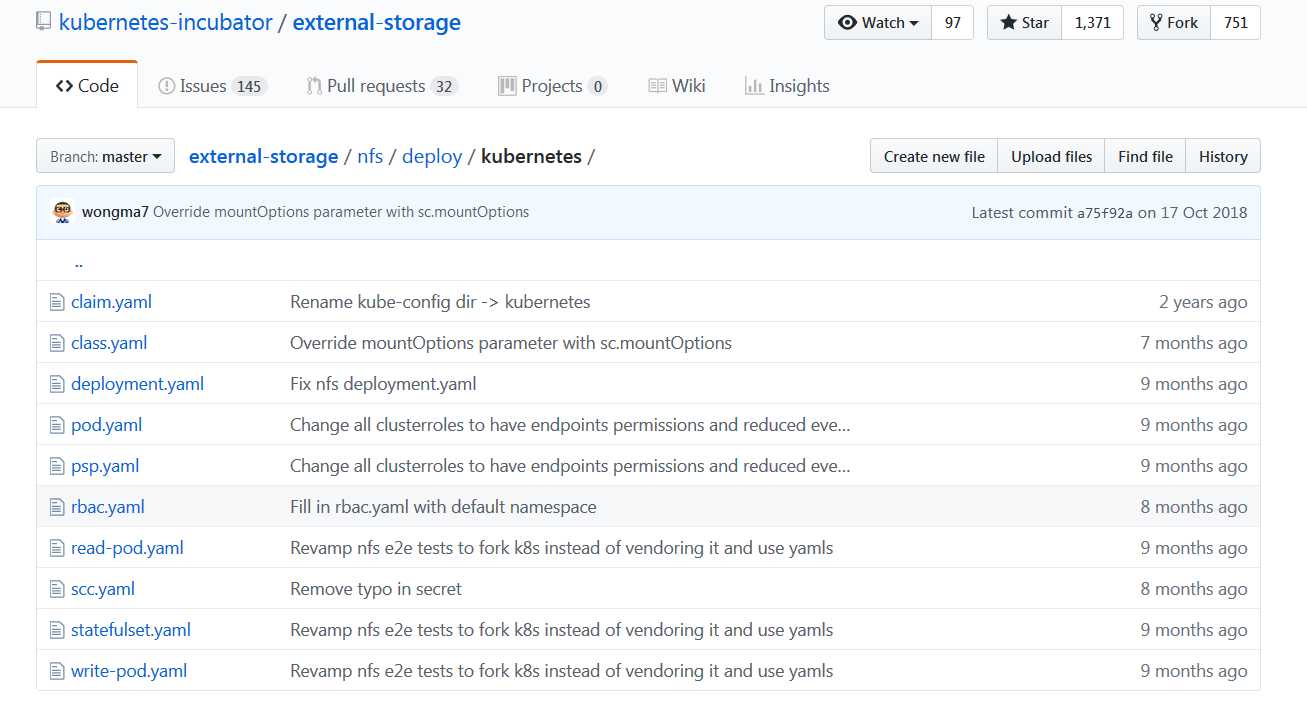
Task: Open rbac.yaml
Action: click(x=108, y=507)
